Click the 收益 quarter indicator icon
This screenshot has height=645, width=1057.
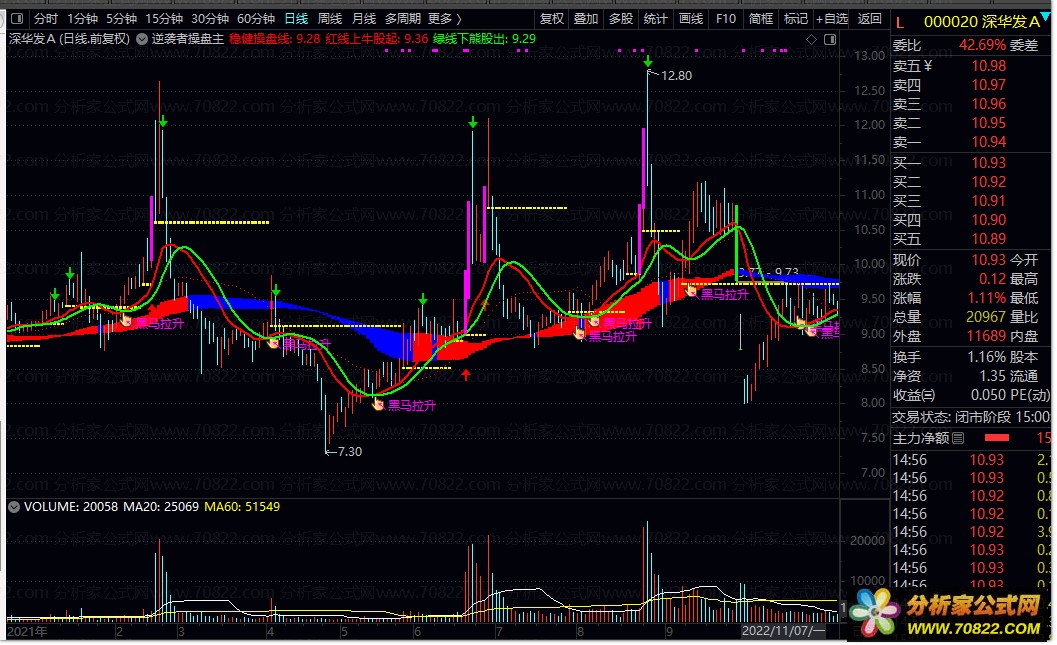[x=928, y=396]
